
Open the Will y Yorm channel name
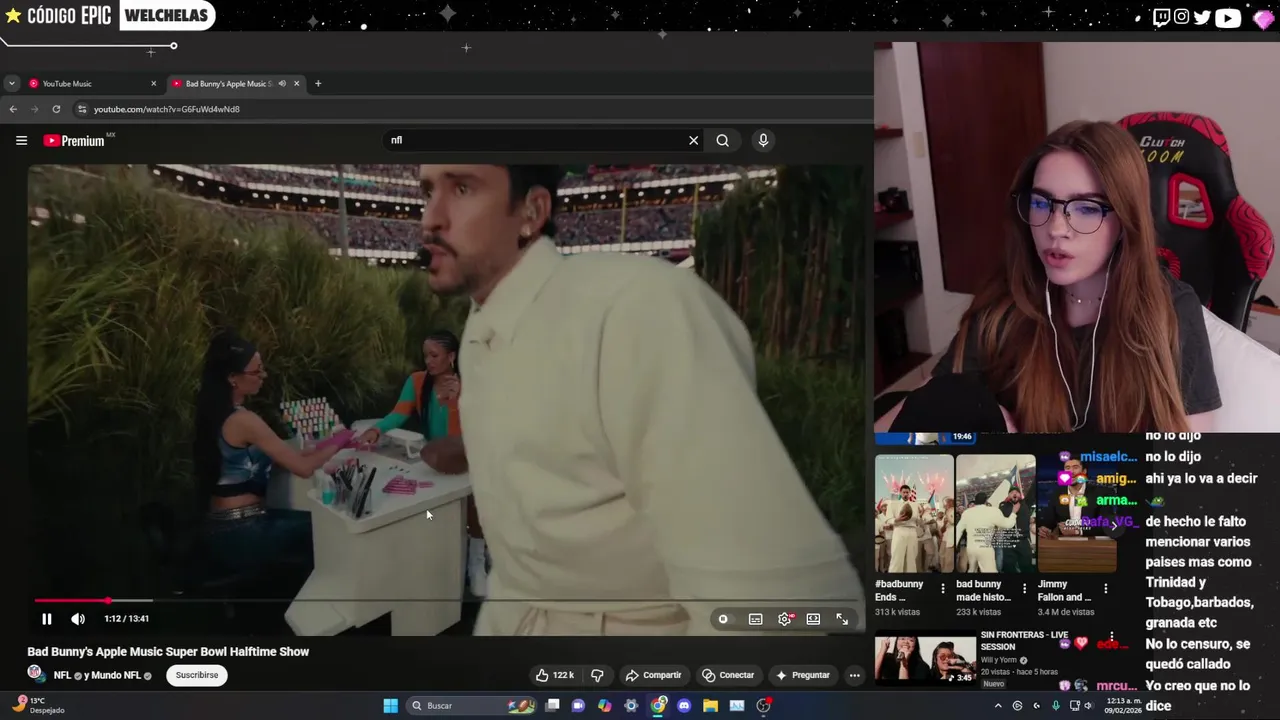[x=1001, y=660]
